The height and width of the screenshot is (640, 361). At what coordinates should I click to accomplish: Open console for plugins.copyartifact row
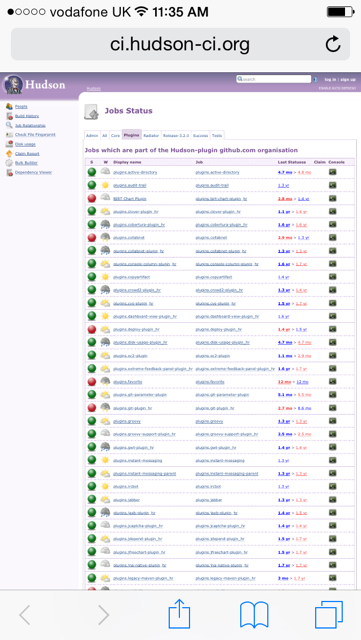(x=332, y=277)
